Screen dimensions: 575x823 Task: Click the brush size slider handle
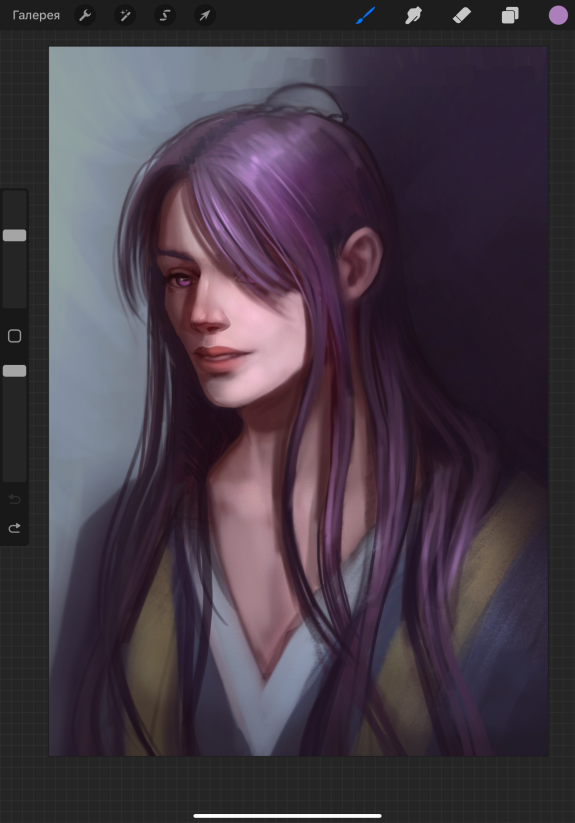(x=15, y=235)
